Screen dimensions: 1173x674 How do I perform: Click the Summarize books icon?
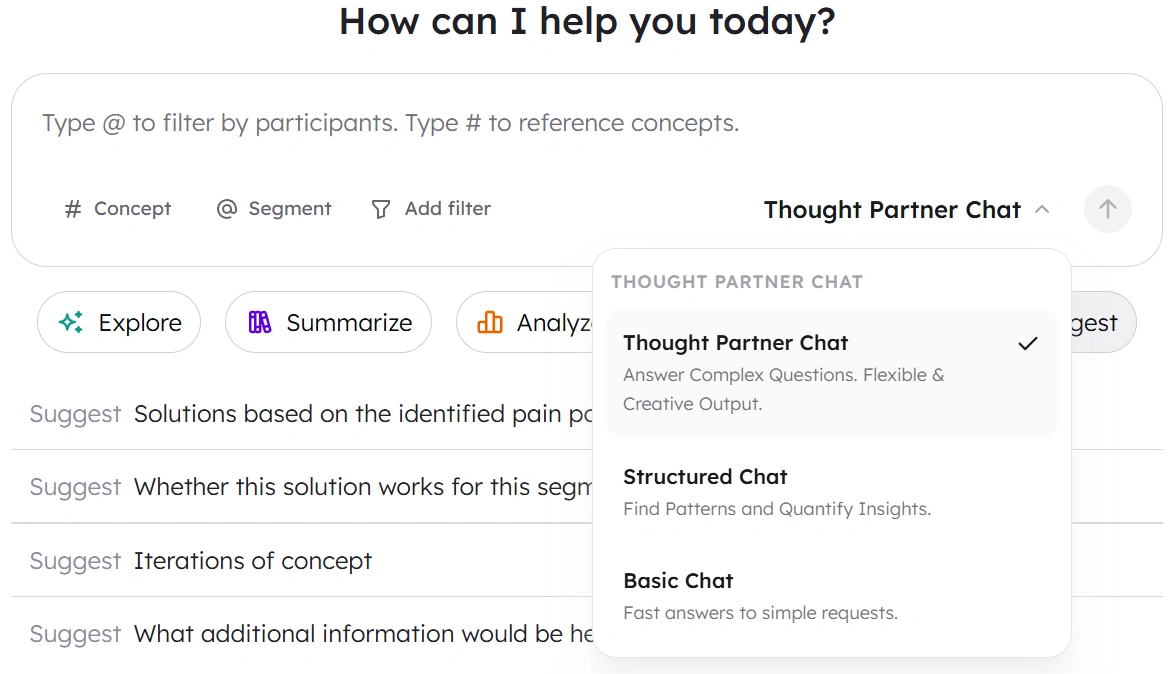tap(260, 322)
